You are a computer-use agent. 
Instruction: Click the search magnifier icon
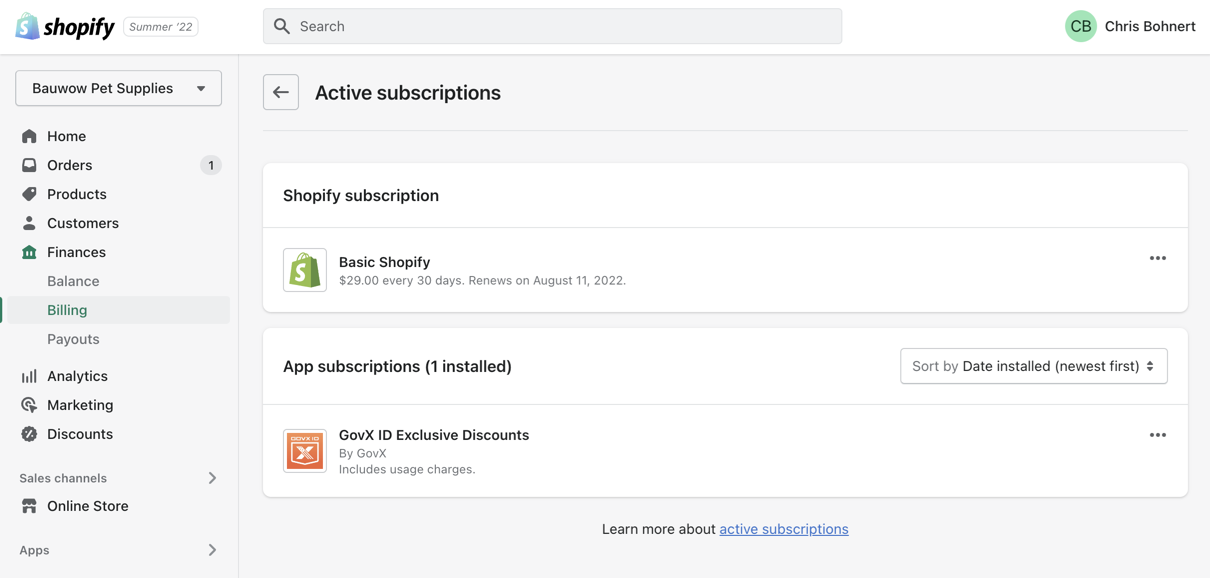[282, 26]
